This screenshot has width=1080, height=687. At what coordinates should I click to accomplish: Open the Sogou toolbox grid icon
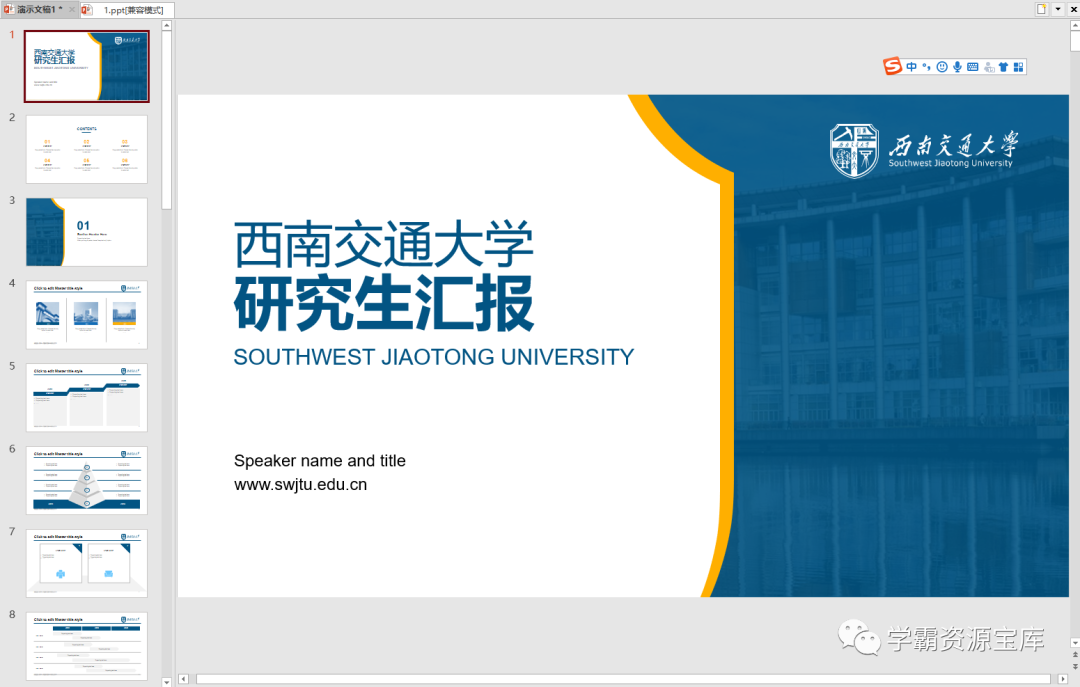[x=1020, y=66]
